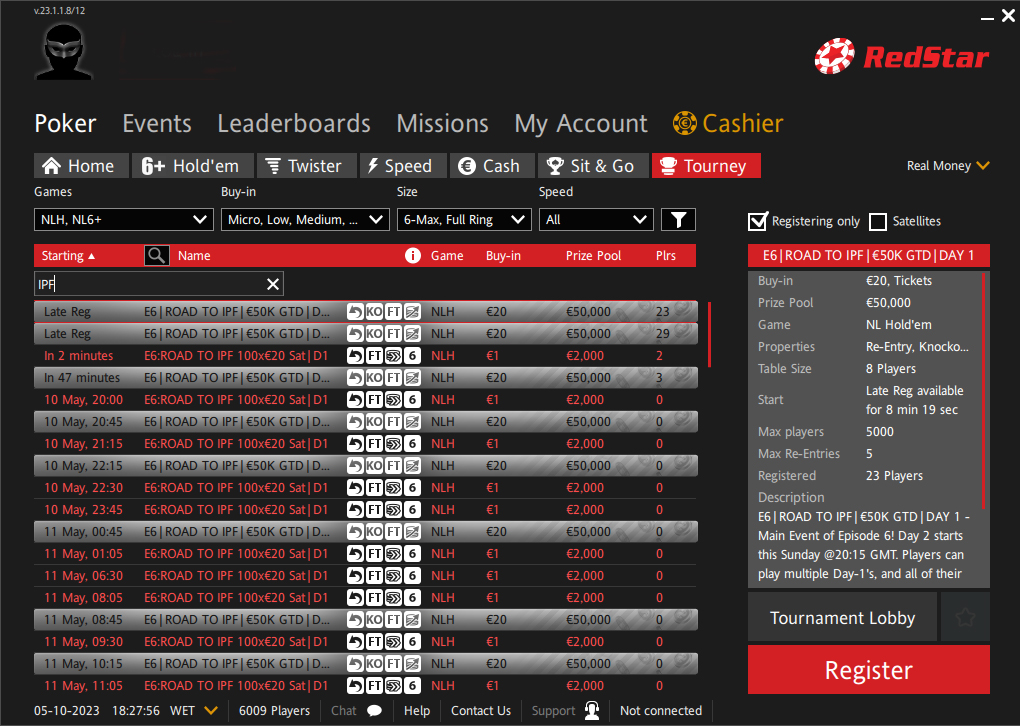Click the tournament list scrollbar thumb
1020x726 pixels.
709,334
